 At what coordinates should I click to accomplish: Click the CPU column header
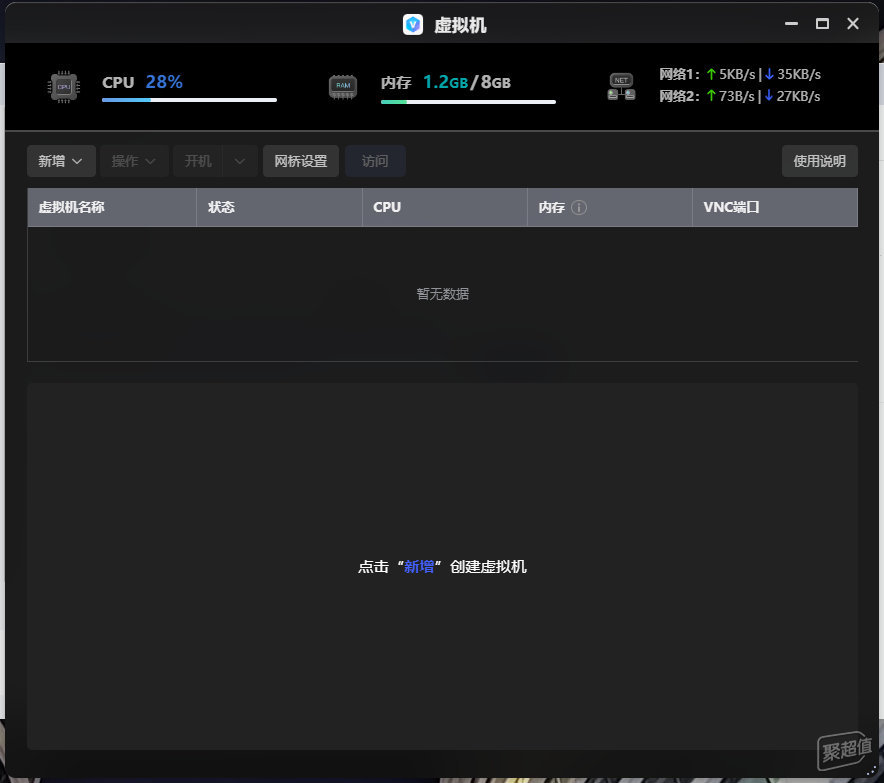tap(444, 207)
